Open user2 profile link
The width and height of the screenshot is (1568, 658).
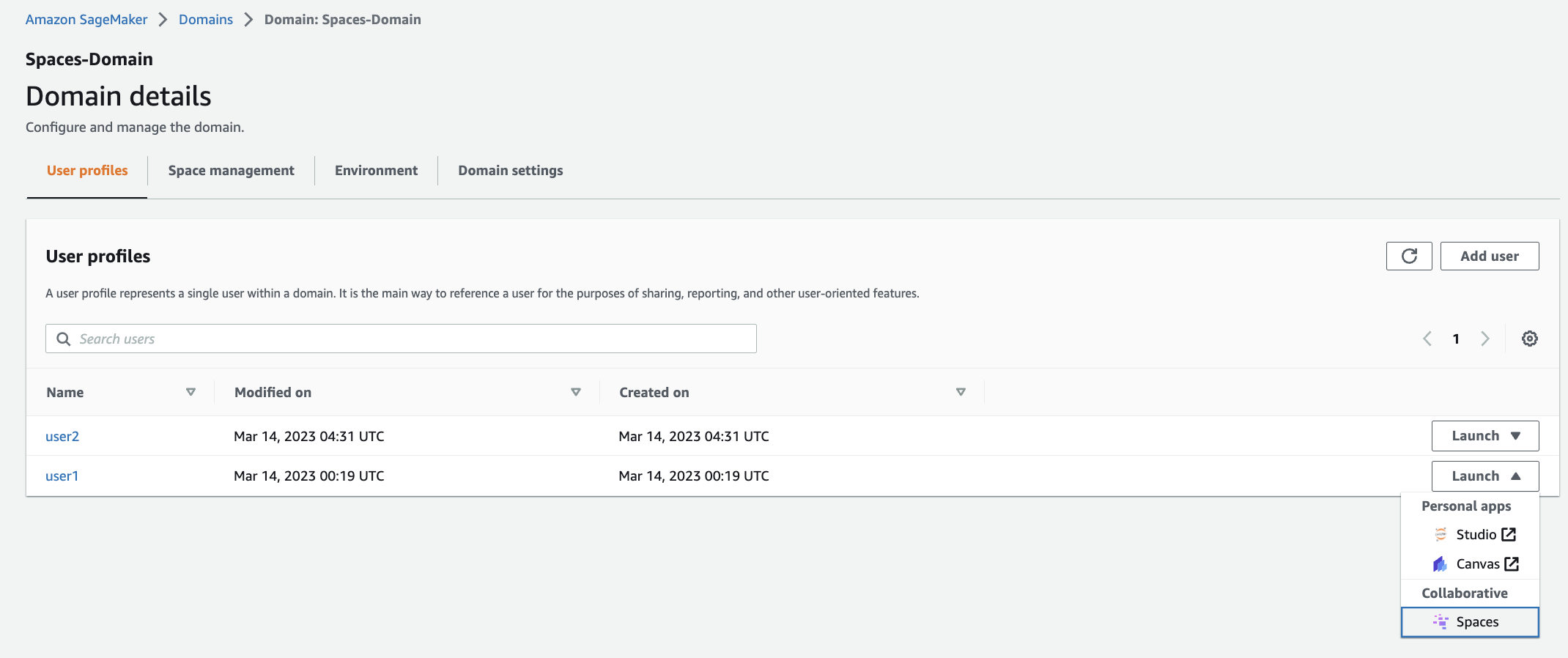(x=62, y=437)
